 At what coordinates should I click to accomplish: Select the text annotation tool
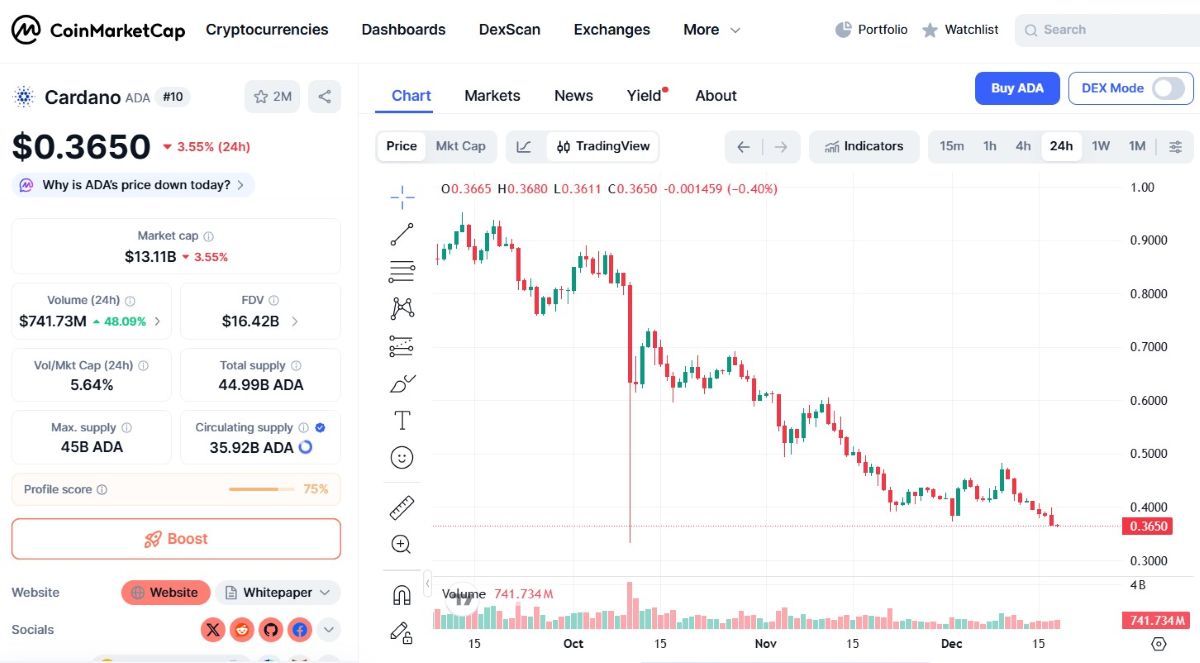tap(402, 420)
